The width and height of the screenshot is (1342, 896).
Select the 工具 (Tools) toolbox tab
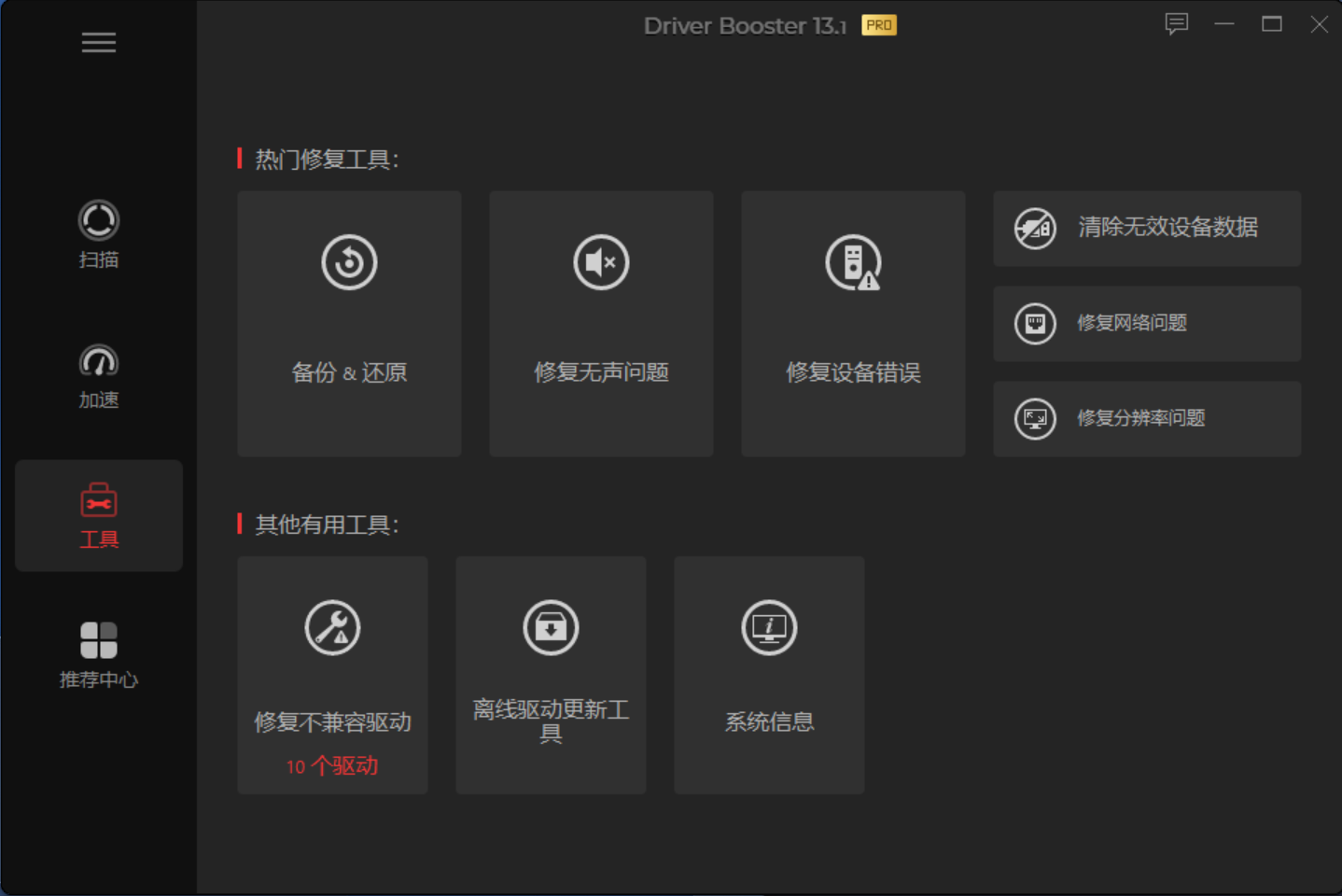[98, 502]
